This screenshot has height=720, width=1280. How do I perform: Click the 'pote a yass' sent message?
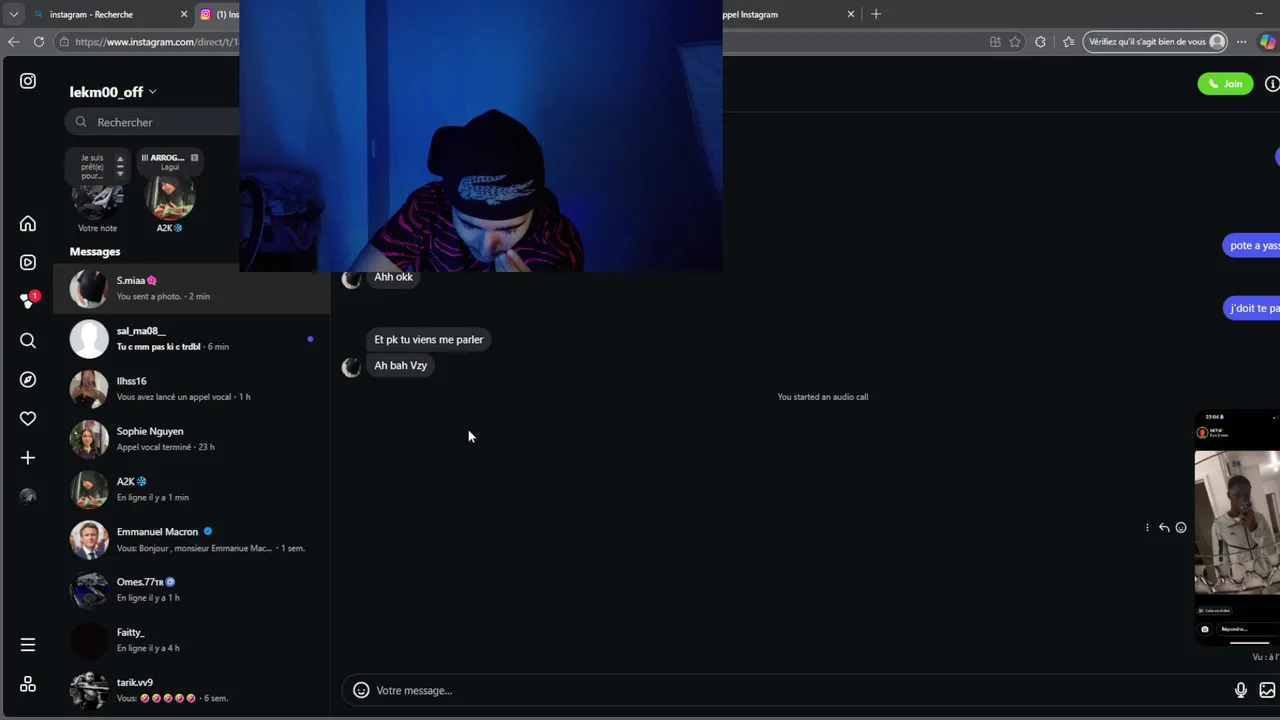click(1252, 246)
